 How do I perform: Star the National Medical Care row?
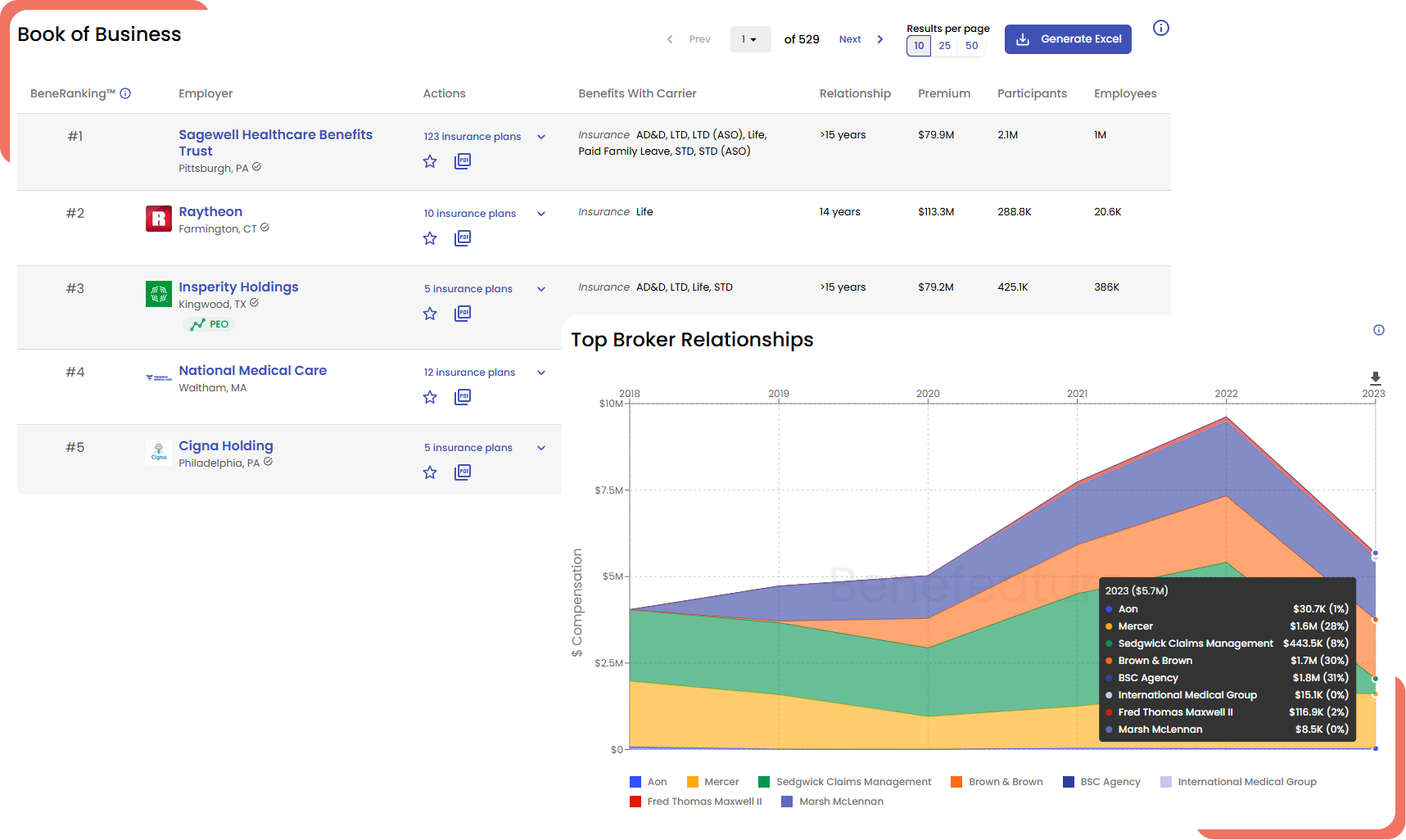pos(430,397)
